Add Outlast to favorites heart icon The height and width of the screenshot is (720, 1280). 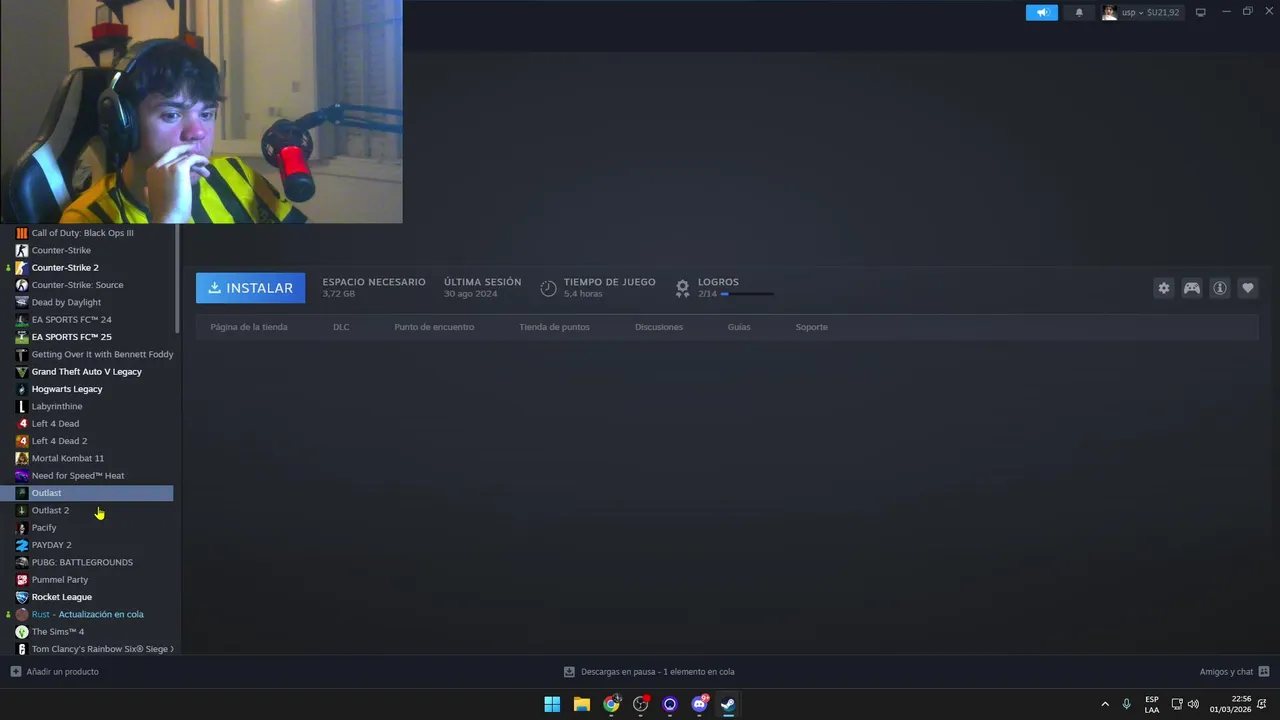(x=1248, y=288)
